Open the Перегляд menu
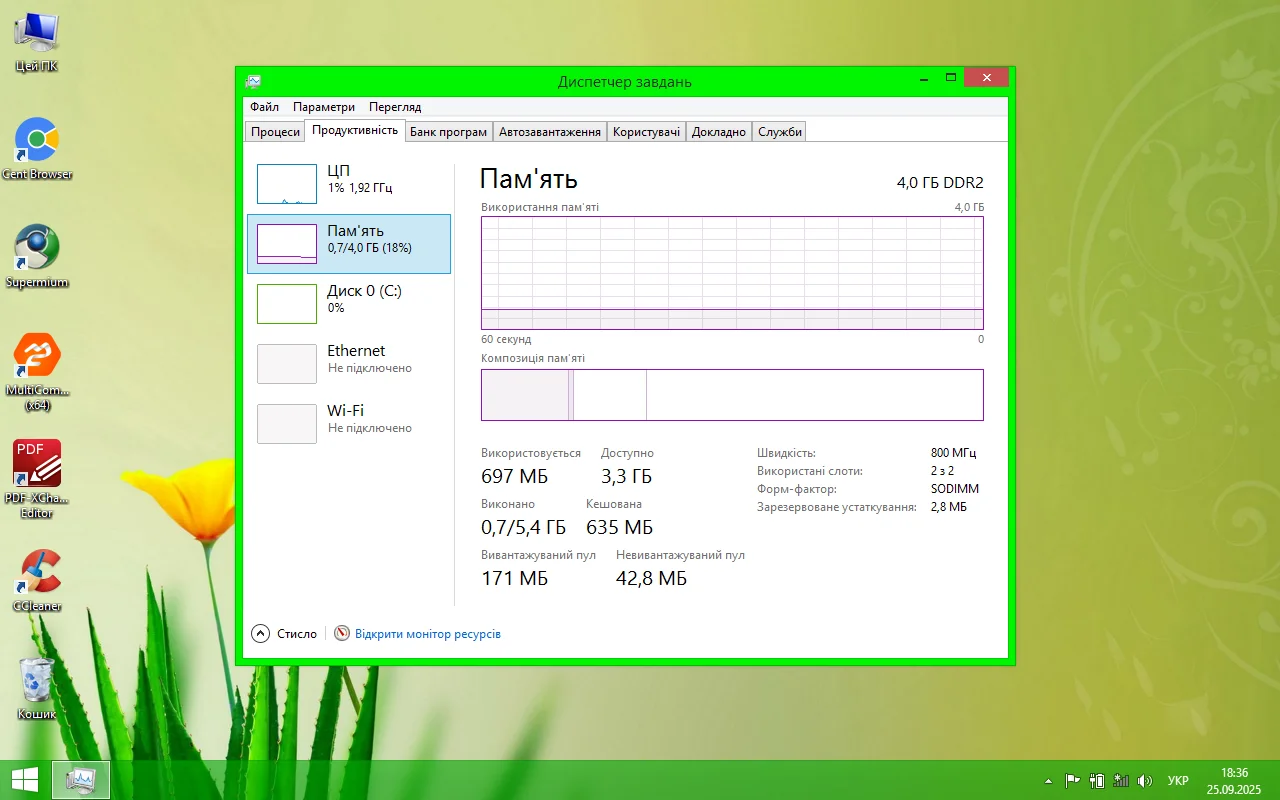1280x800 pixels. pos(395,107)
